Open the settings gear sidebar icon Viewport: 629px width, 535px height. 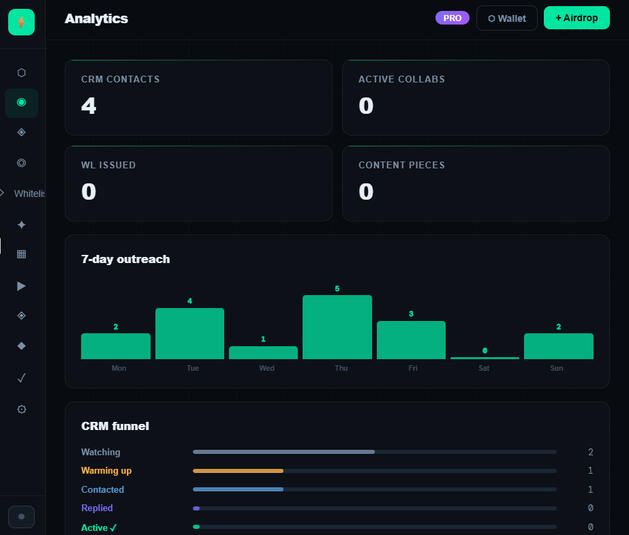coord(21,409)
